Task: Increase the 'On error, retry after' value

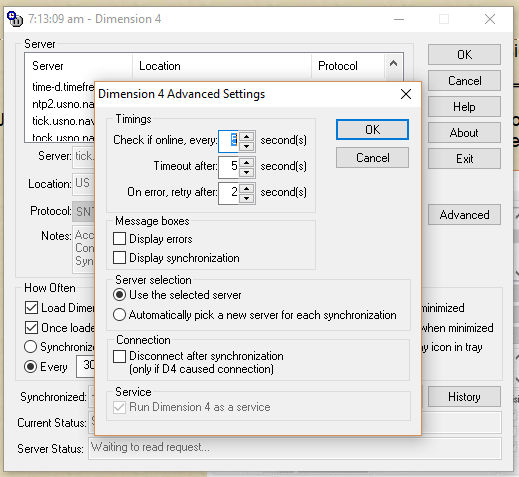Action: pos(246,188)
